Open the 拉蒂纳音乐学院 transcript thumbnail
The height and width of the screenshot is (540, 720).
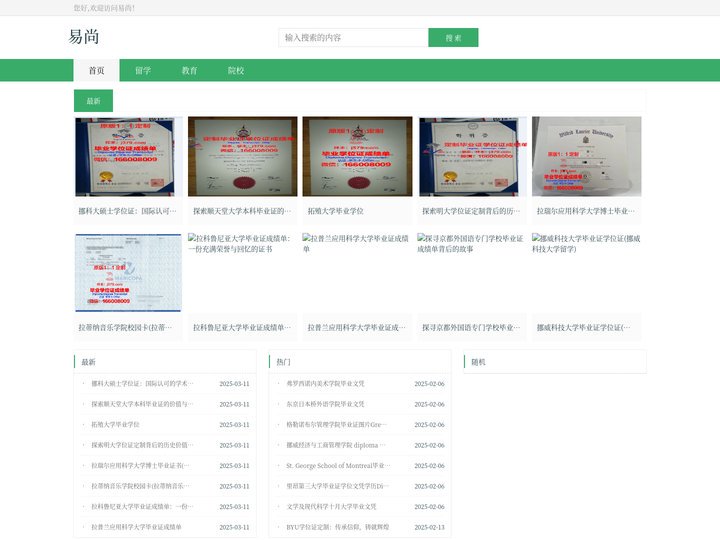pyautogui.click(x=128, y=273)
